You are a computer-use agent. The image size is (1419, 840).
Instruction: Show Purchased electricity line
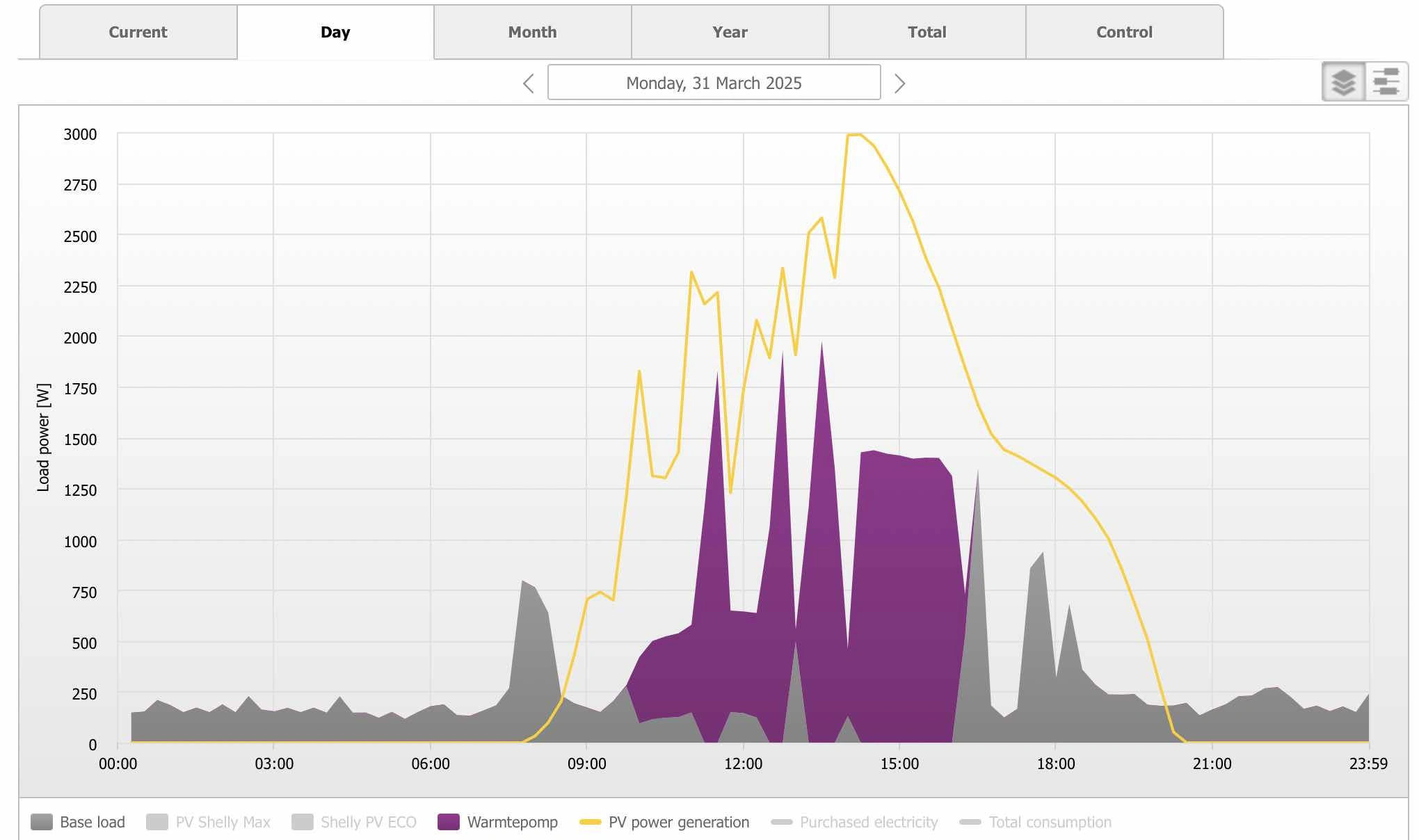point(855,822)
